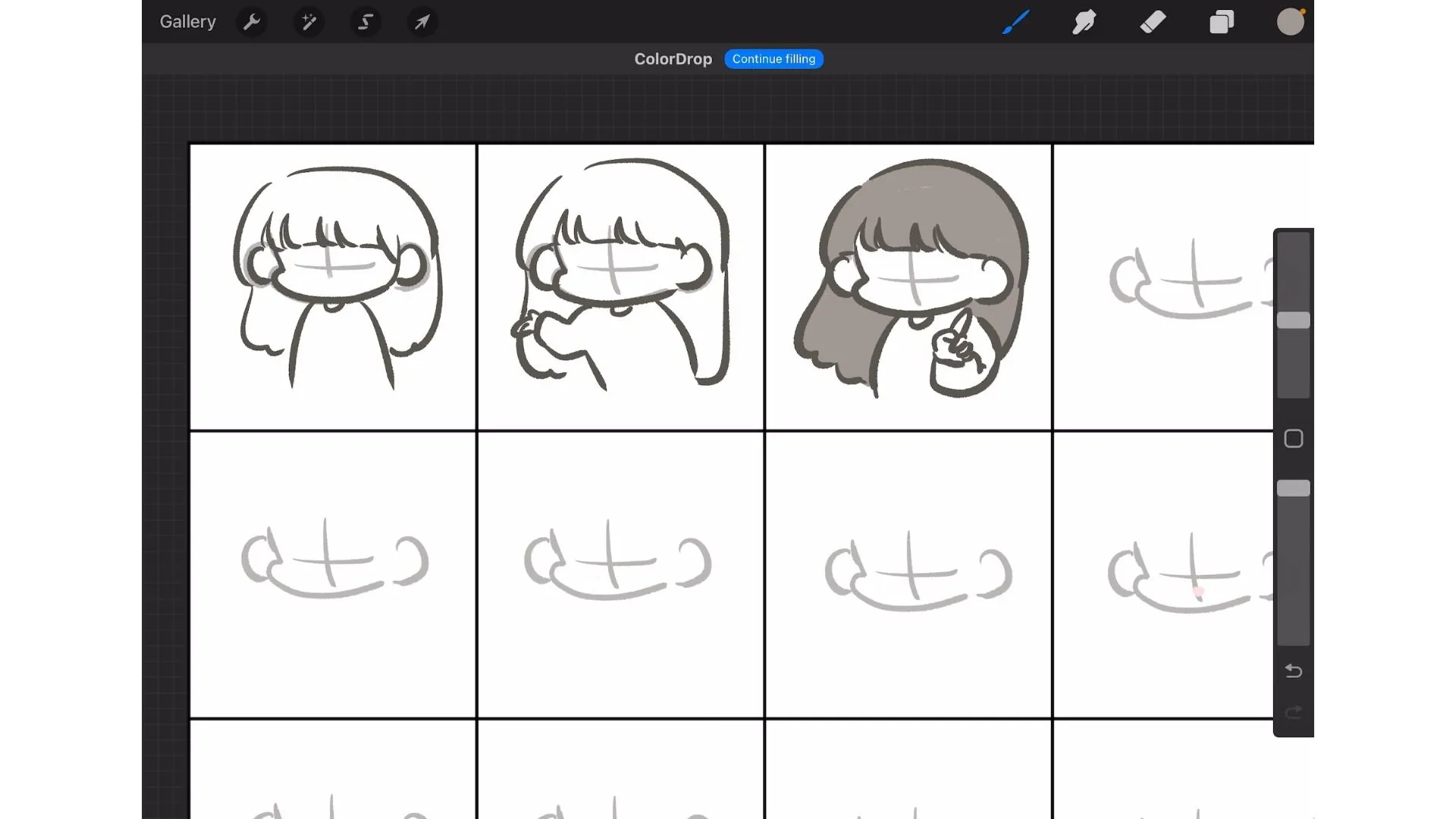The width and height of the screenshot is (1456, 819).
Task: Redo the last undone action
Action: (1293, 712)
